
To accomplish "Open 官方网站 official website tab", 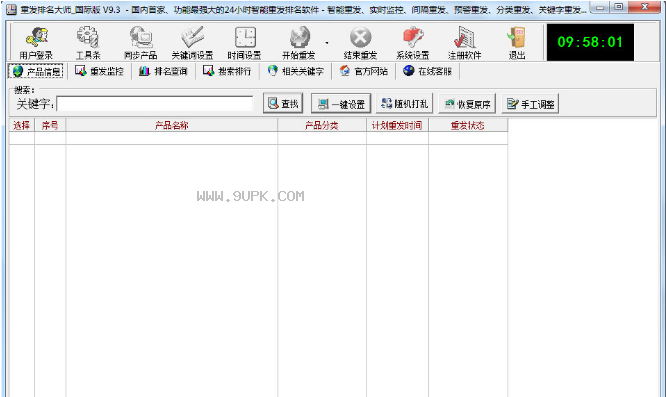I will (x=364, y=71).
